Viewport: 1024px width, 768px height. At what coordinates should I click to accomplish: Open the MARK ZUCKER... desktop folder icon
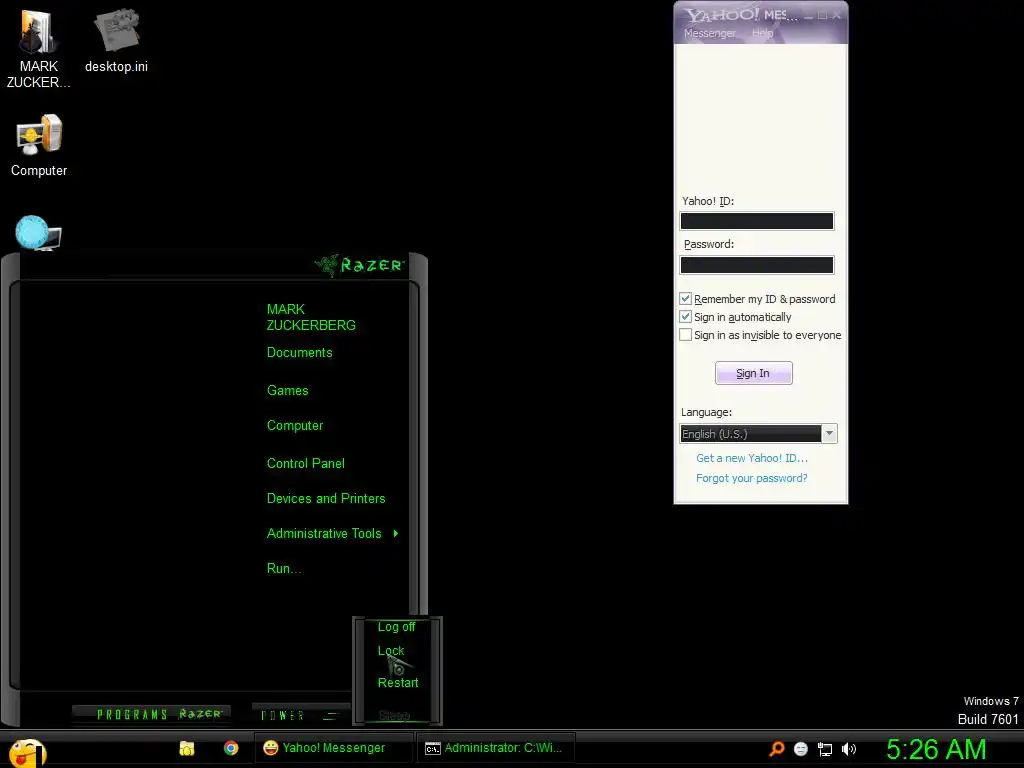38,47
